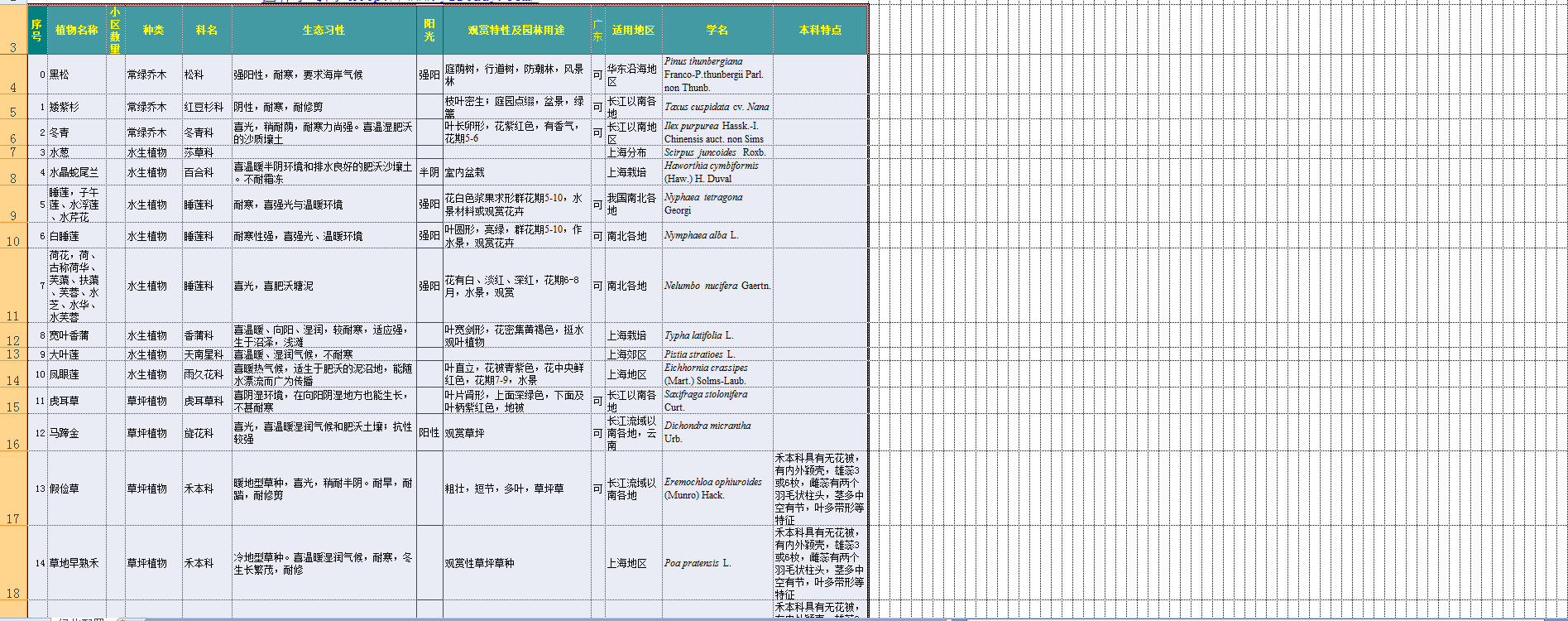Image resolution: width=1568 pixels, height=621 pixels.
Task: Click the 上海分布 region cell
Action: point(633,152)
